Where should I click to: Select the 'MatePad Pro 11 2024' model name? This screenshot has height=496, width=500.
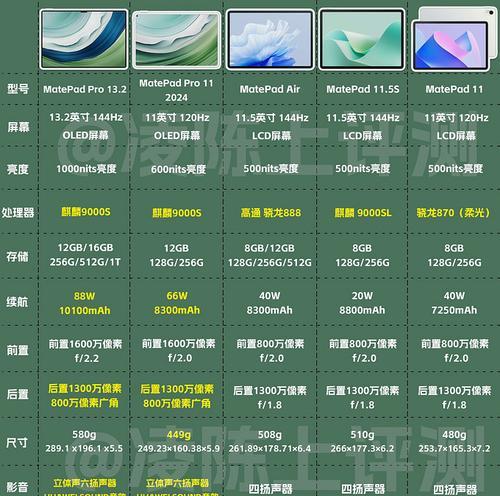176,90
